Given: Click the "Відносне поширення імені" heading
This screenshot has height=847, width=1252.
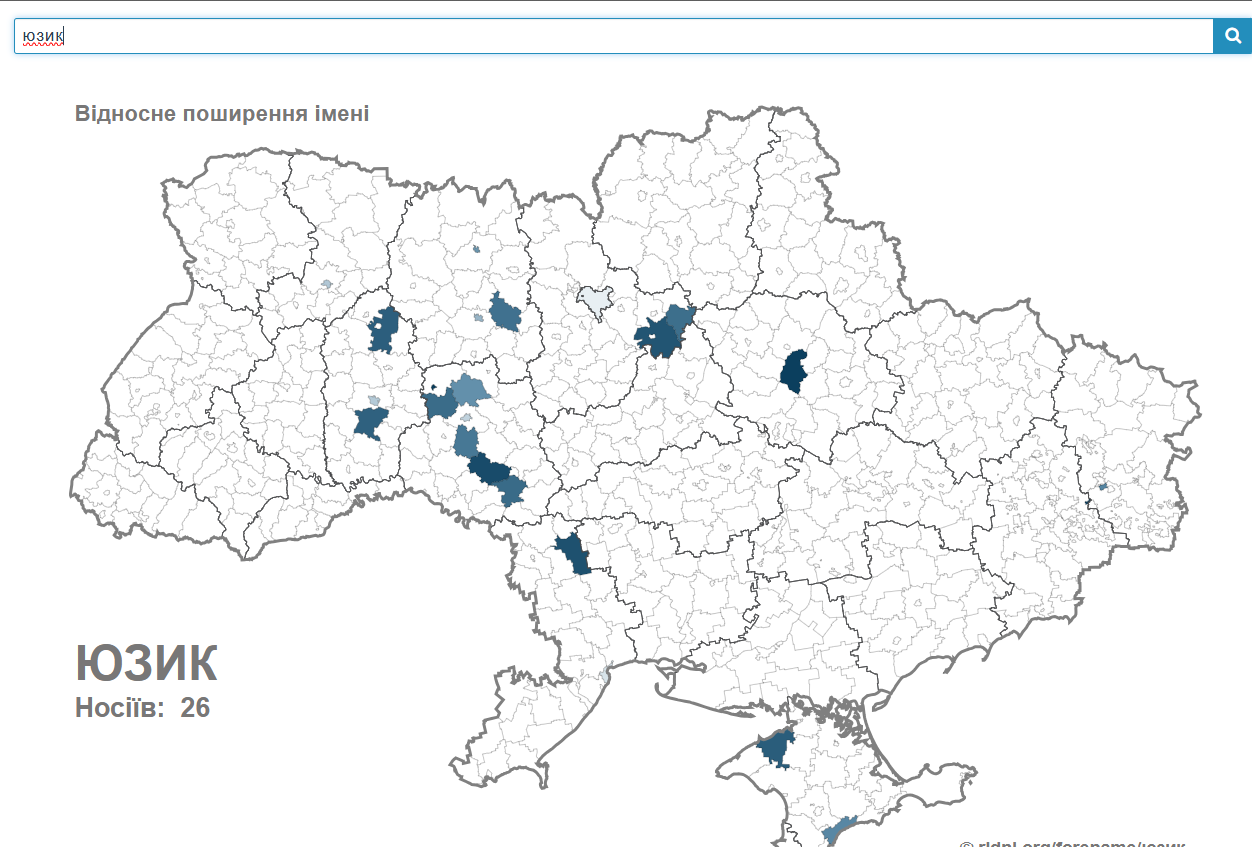Looking at the screenshot, I should click(x=222, y=114).
